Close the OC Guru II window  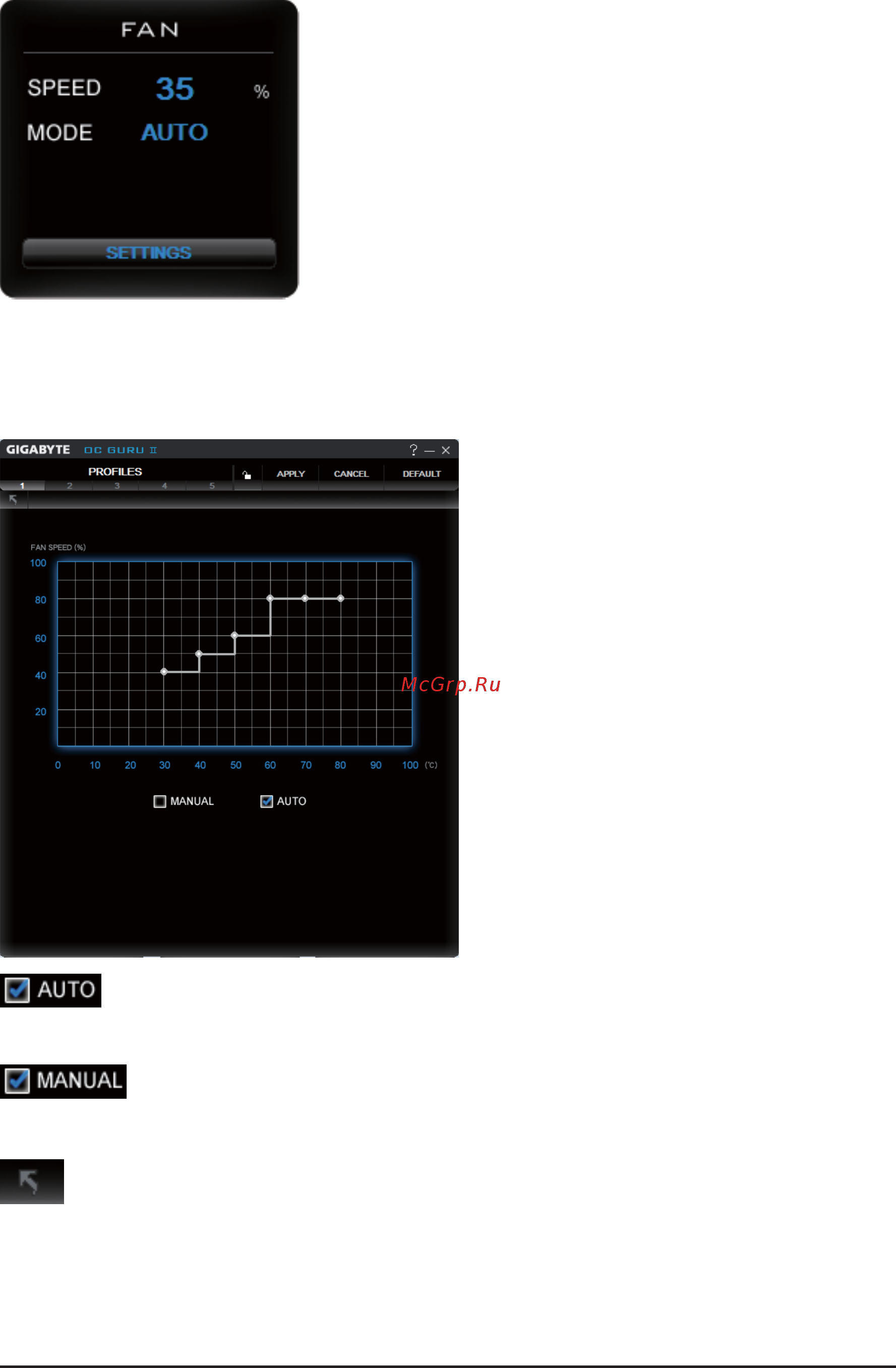445,450
